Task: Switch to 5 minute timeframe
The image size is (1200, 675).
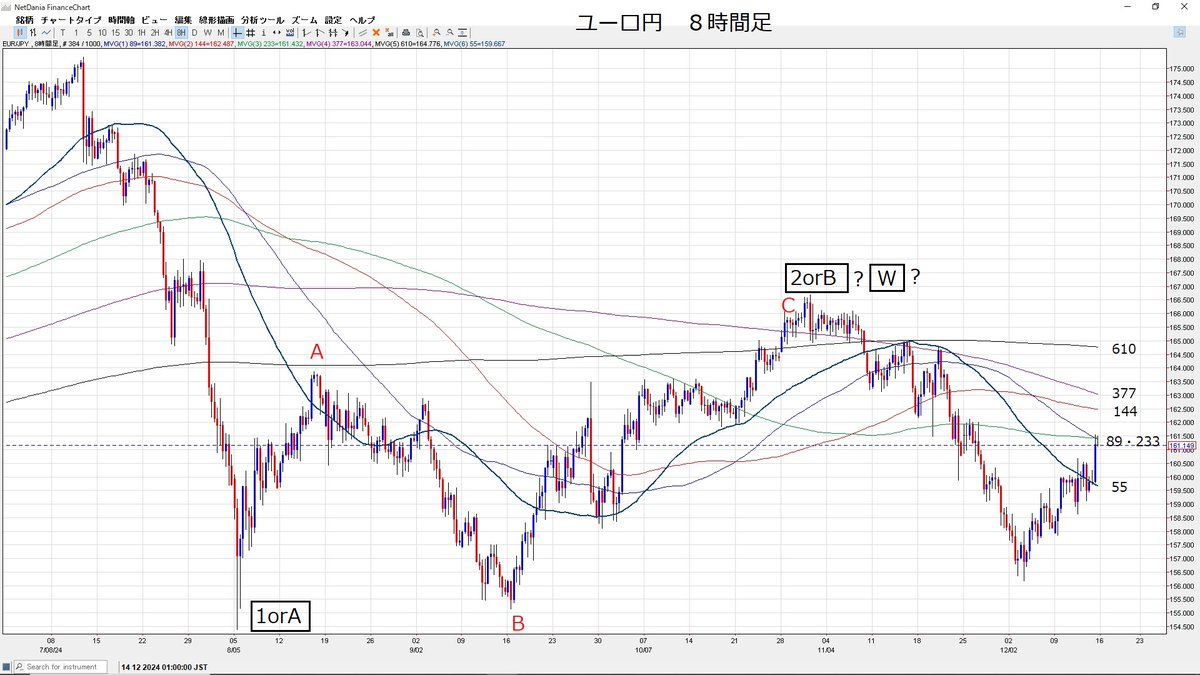Action: [x=89, y=33]
